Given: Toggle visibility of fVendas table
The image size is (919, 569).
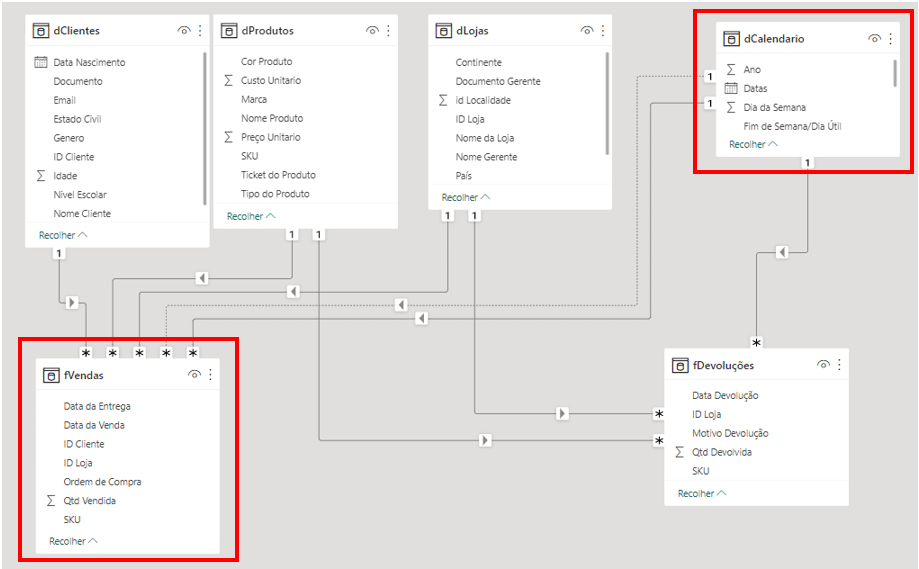Looking at the screenshot, I should 195,374.
